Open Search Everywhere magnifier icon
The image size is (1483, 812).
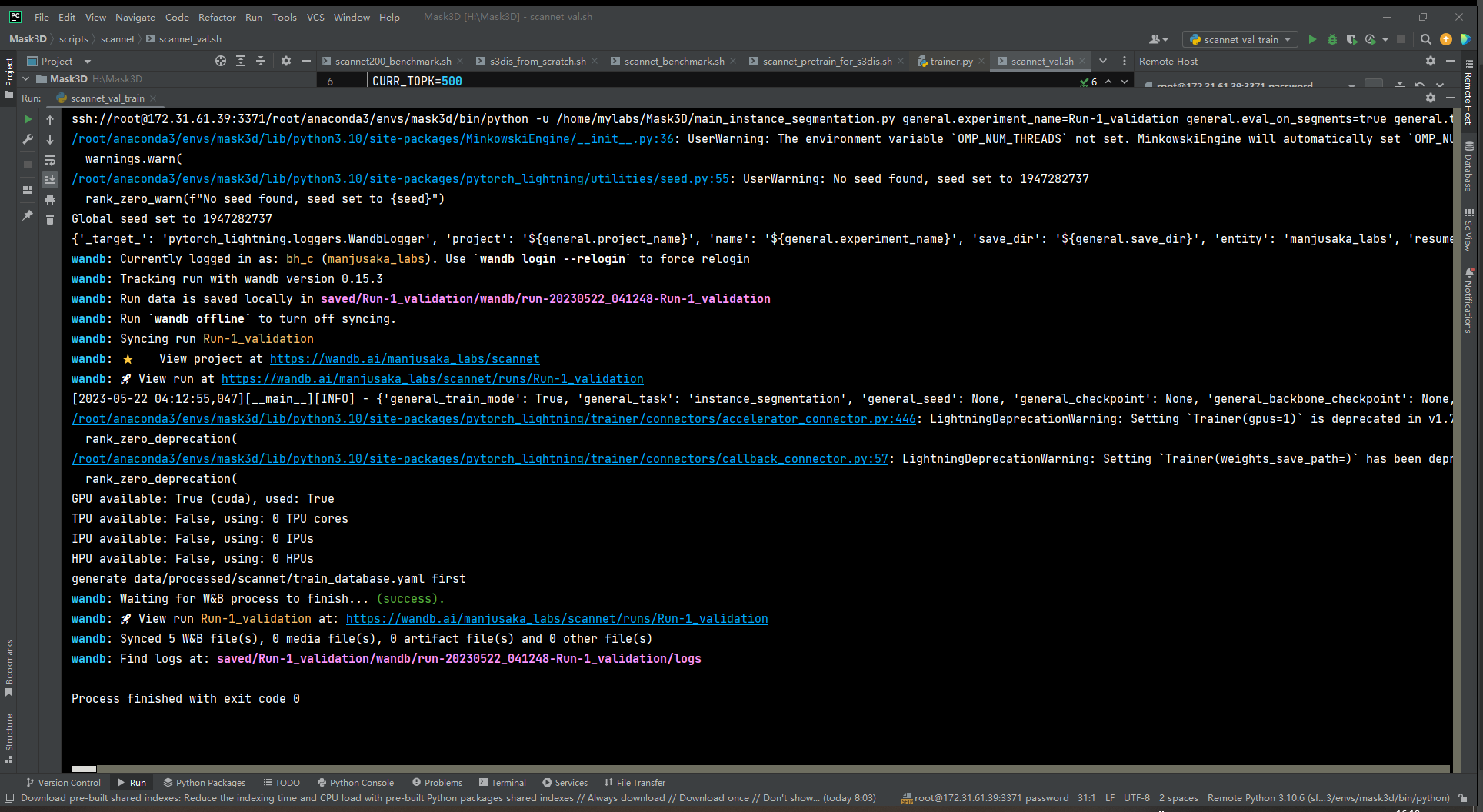click(x=1425, y=39)
